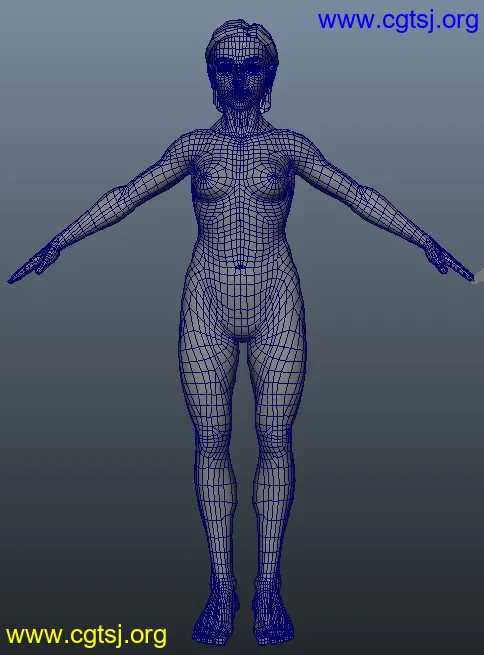Click the forearm at image right side
Viewport: 484px width, 655px height.
click(393, 215)
